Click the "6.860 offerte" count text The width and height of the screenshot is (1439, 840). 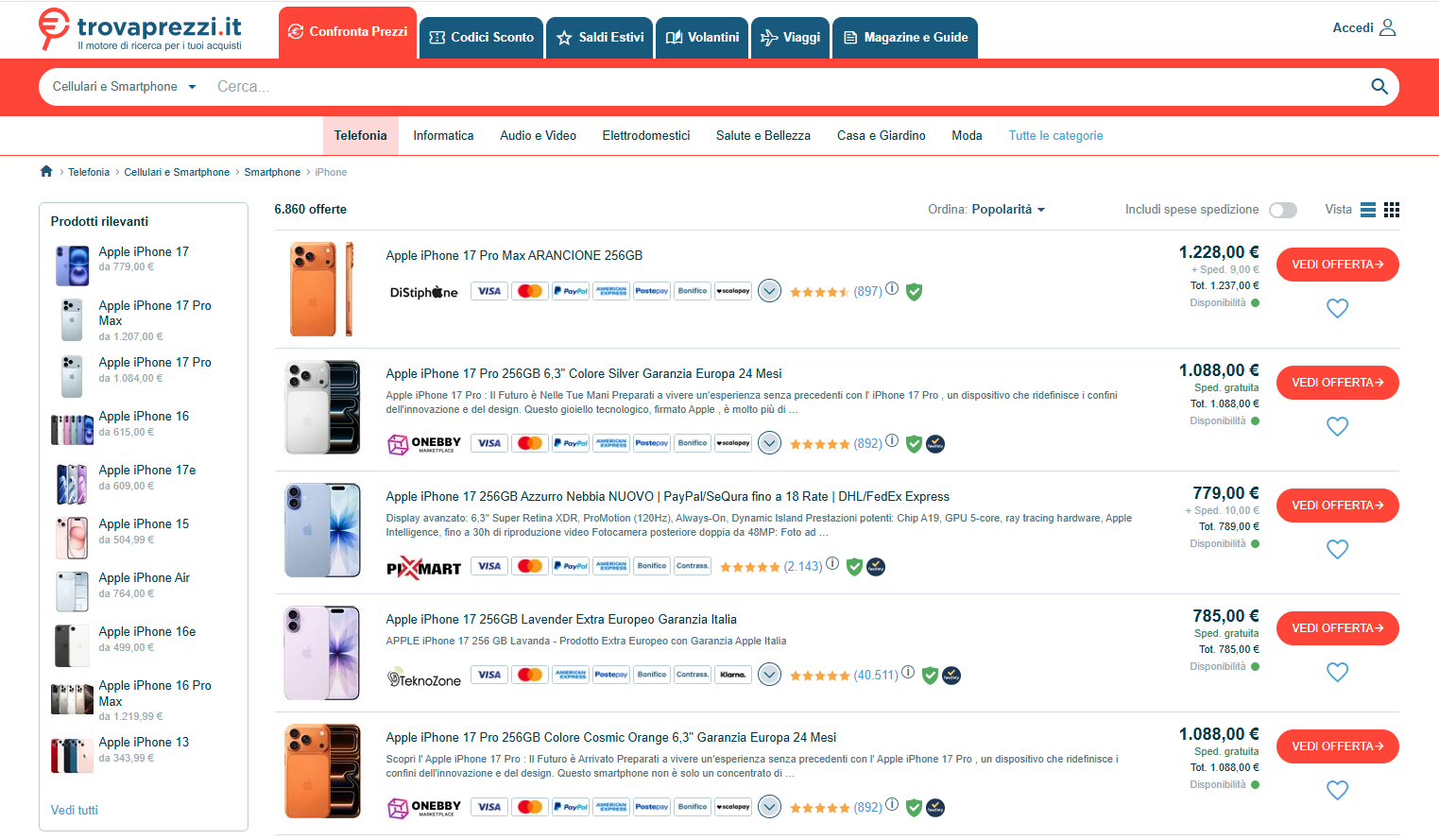311,210
